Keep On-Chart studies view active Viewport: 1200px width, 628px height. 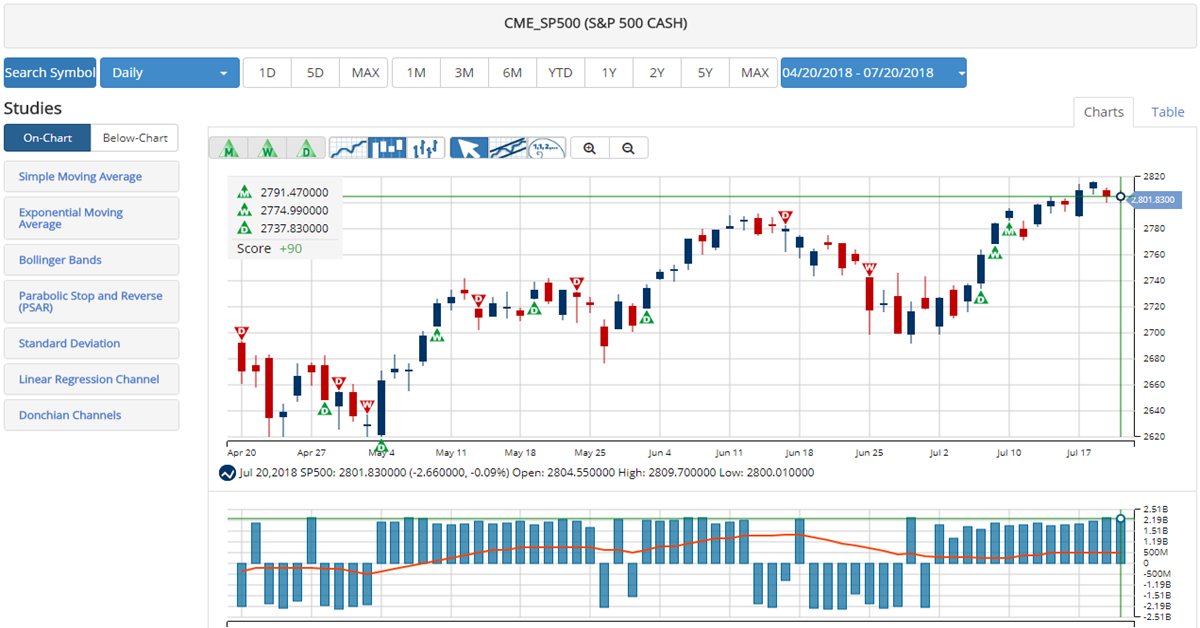[x=47, y=137]
